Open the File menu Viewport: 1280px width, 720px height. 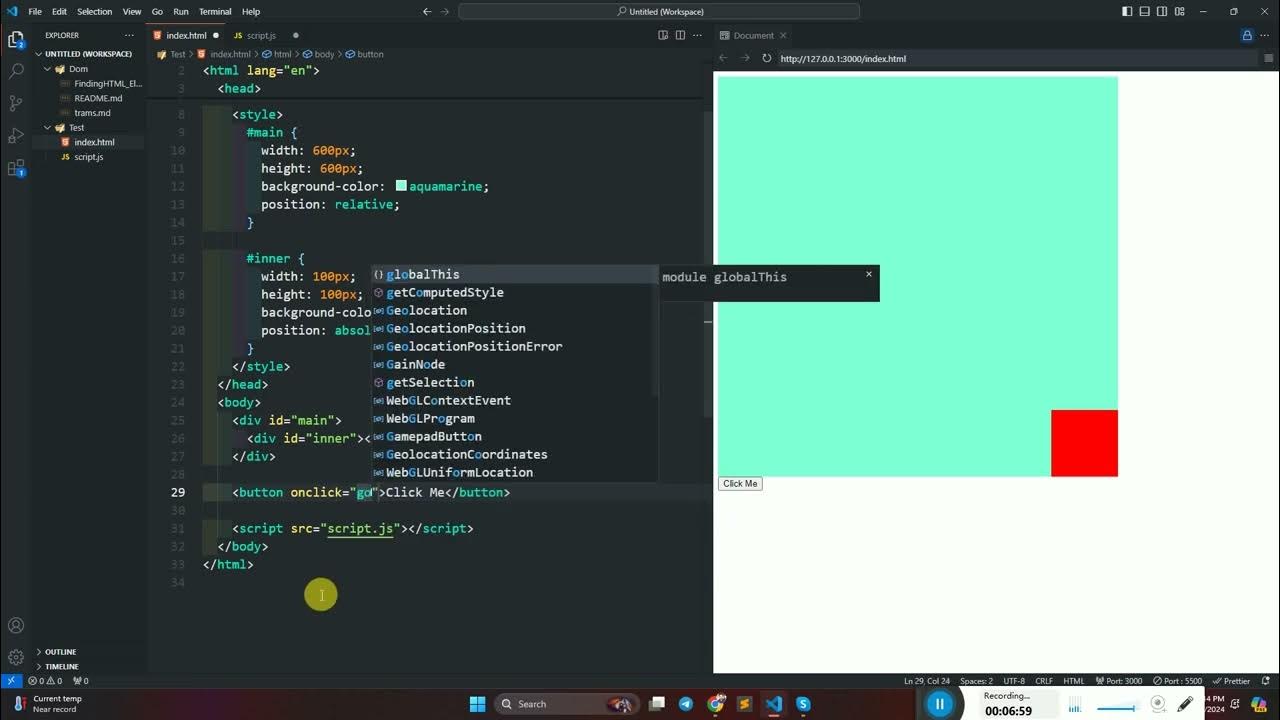[x=35, y=11]
